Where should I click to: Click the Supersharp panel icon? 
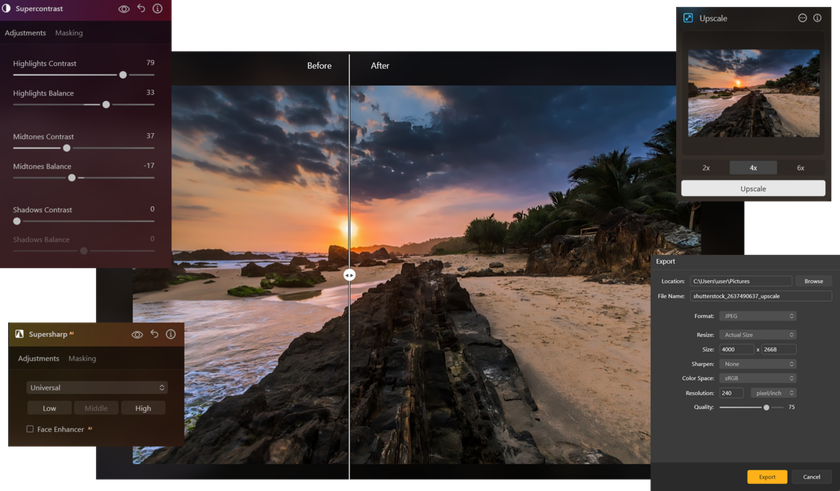tap(19, 334)
